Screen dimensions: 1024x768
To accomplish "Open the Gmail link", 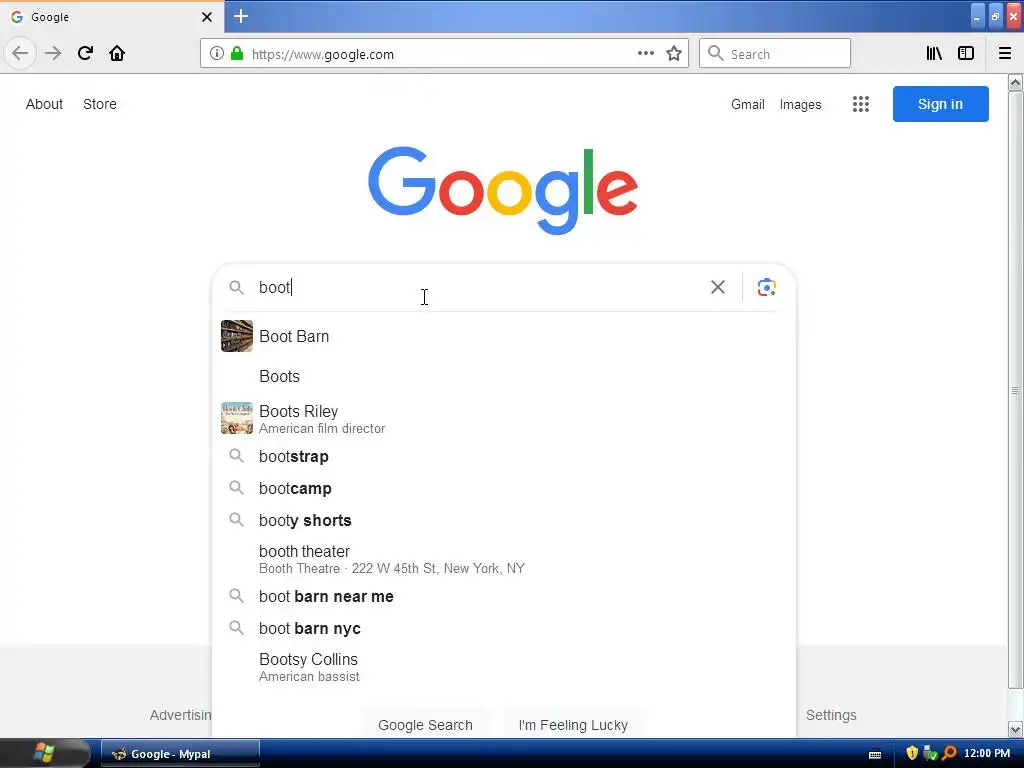I will pos(748,104).
